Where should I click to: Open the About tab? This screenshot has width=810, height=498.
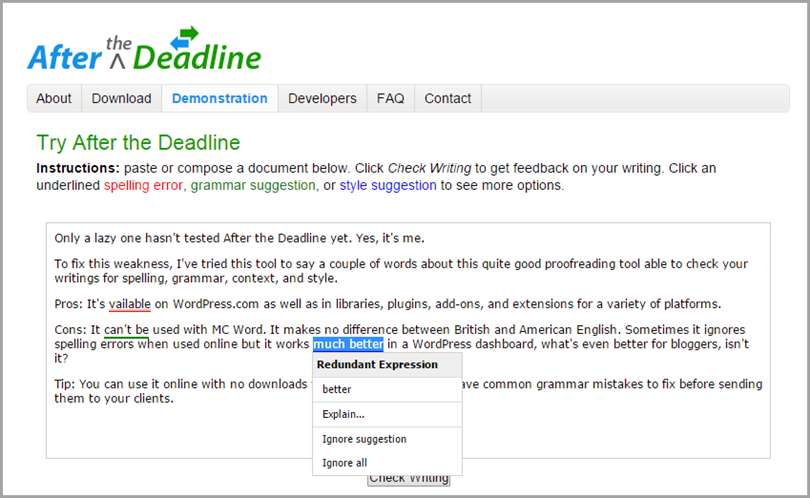tap(54, 98)
